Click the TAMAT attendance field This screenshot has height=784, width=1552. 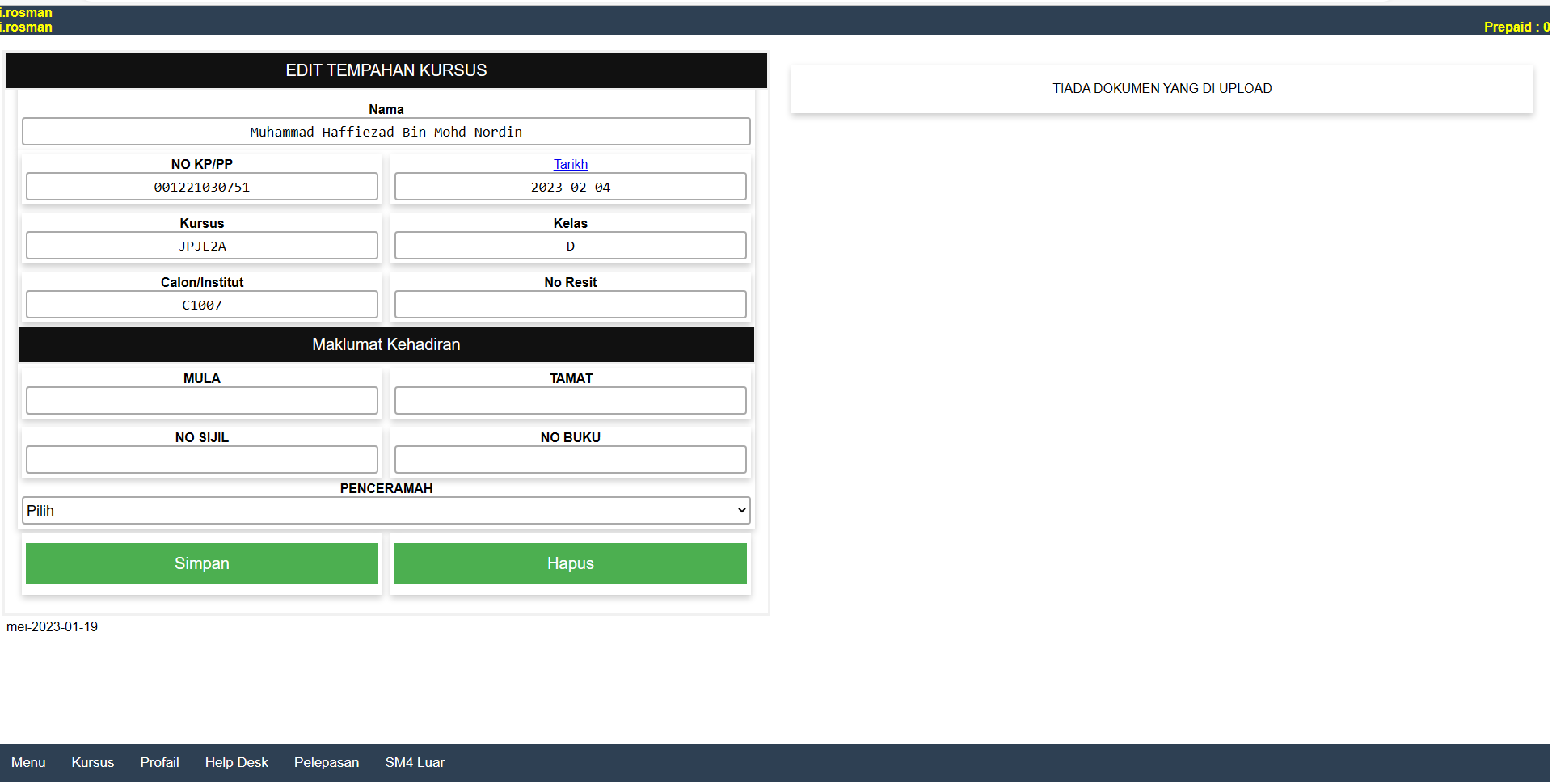[x=570, y=401]
